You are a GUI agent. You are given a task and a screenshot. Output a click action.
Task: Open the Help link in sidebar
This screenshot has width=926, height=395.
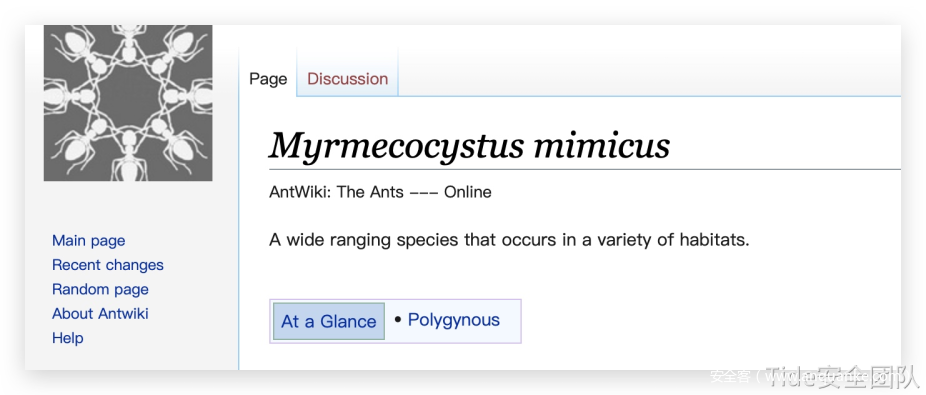(67, 338)
